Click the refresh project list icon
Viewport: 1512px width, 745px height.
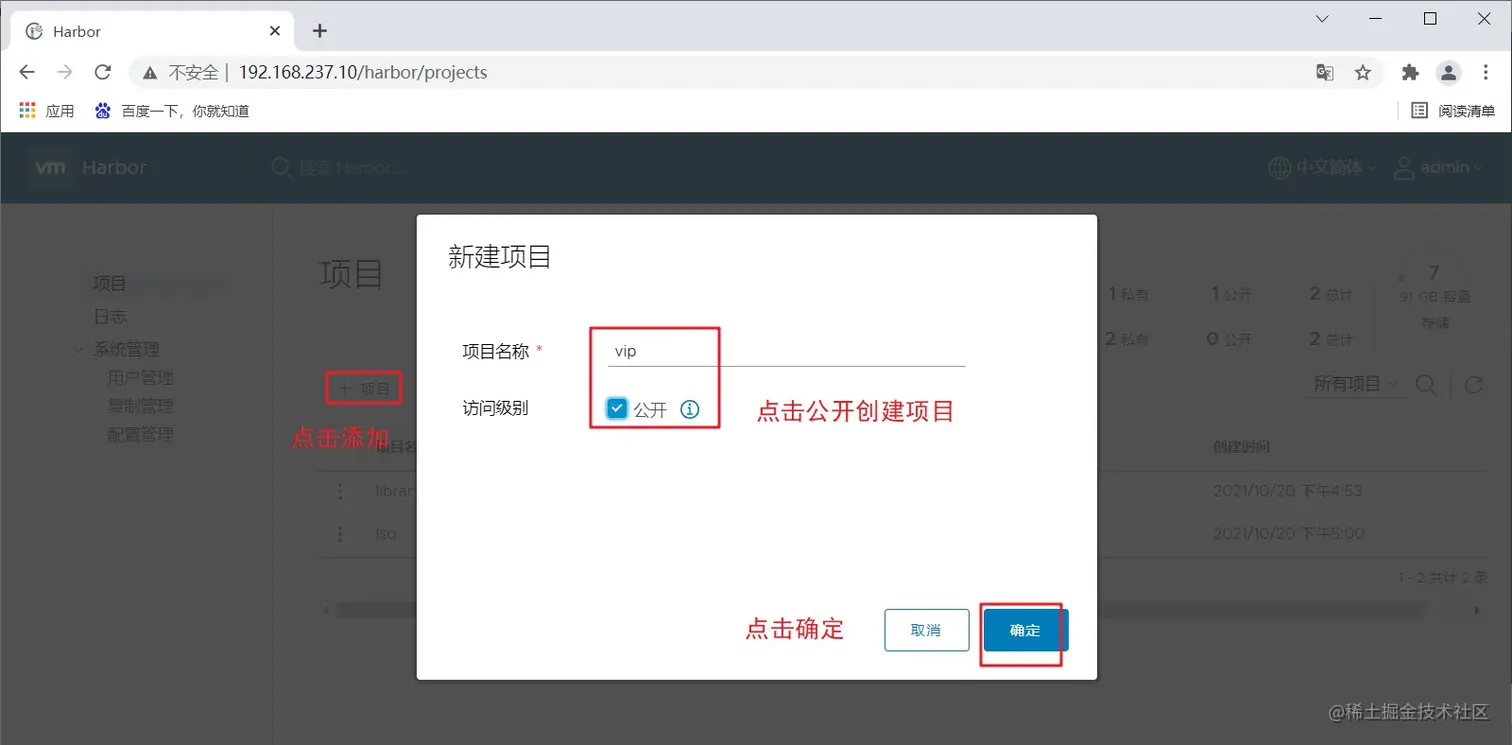click(x=1473, y=384)
